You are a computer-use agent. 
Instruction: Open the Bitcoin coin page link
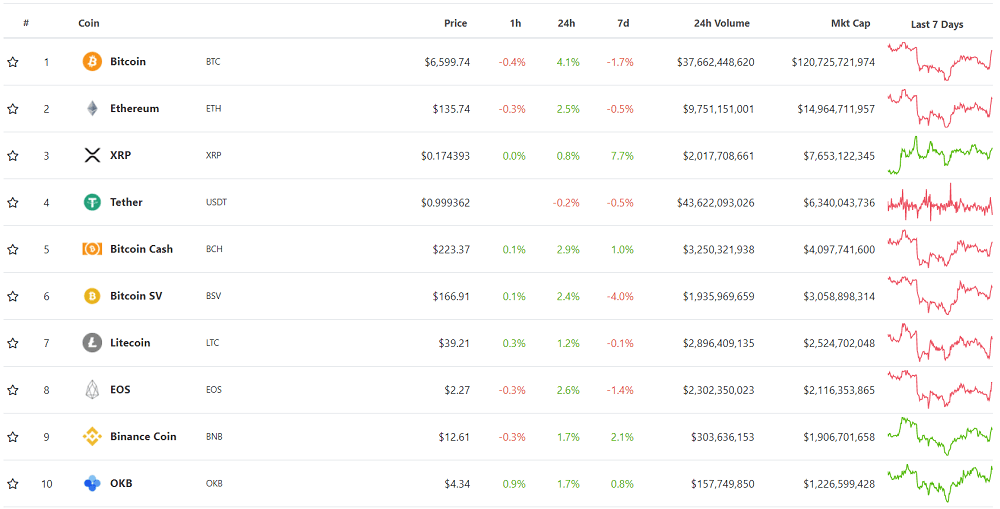[x=128, y=61]
